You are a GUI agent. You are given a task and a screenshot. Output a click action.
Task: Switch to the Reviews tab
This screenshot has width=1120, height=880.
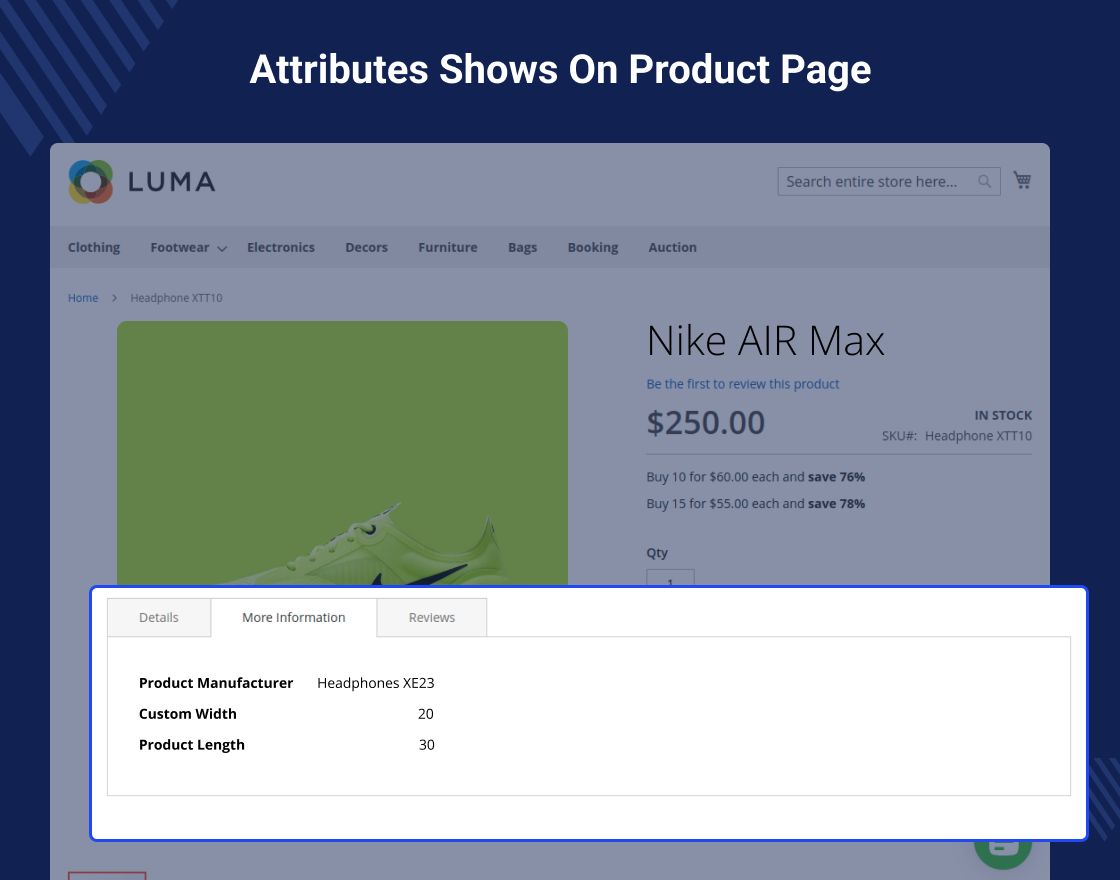click(x=431, y=617)
